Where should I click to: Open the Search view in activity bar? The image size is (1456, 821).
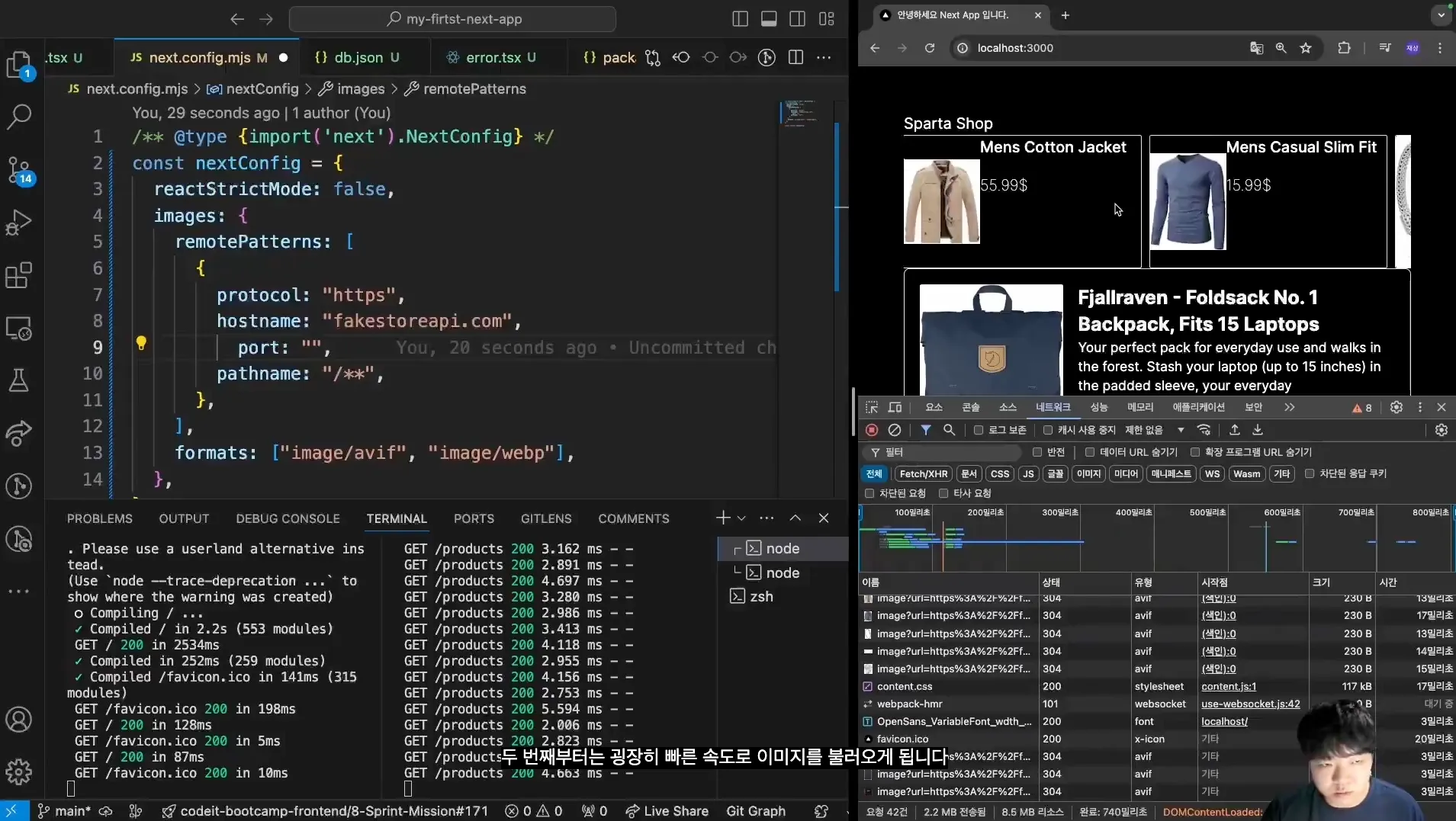click(x=19, y=117)
